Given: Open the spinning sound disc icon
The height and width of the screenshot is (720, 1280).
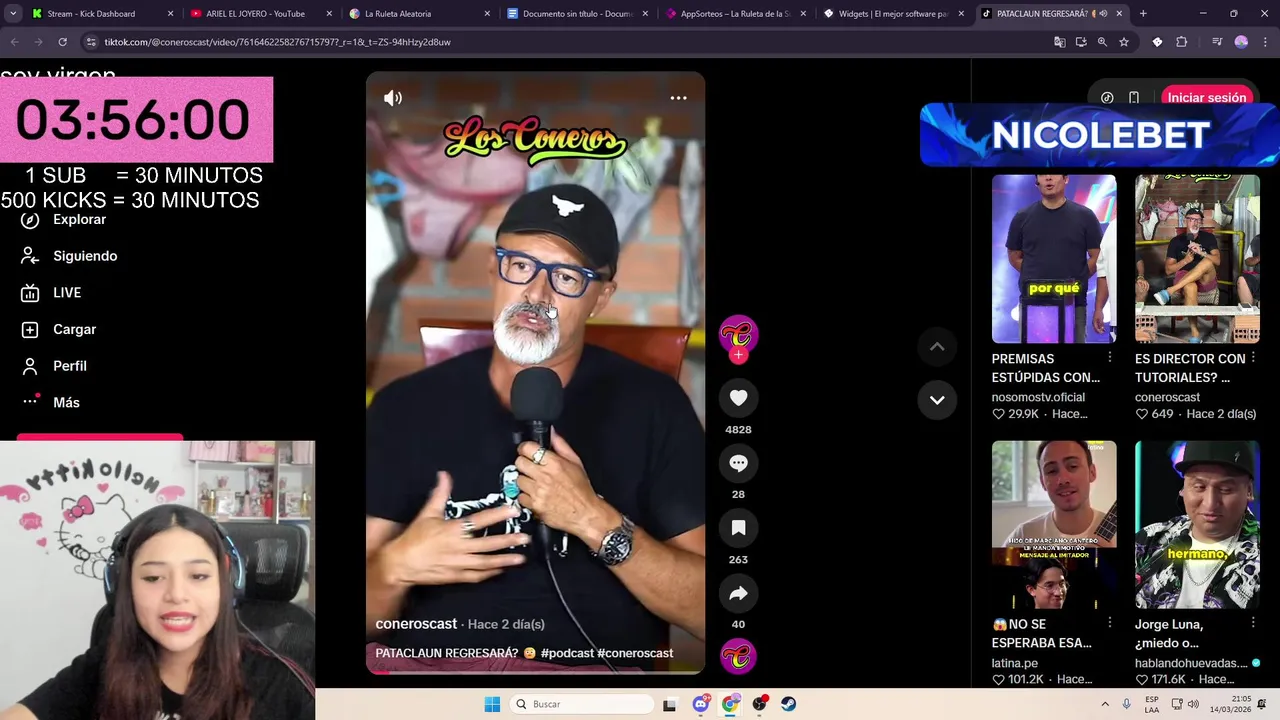Looking at the screenshot, I should [738, 657].
